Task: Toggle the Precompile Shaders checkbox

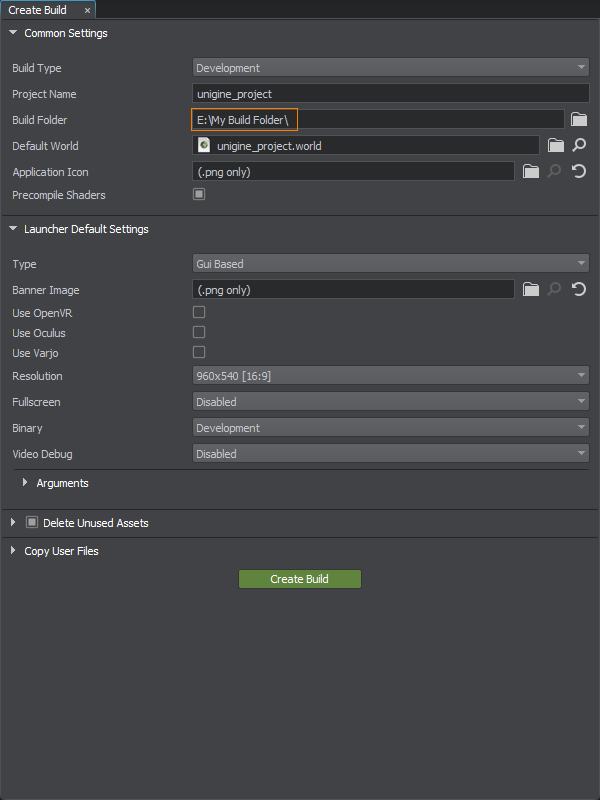Action: point(199,195)
